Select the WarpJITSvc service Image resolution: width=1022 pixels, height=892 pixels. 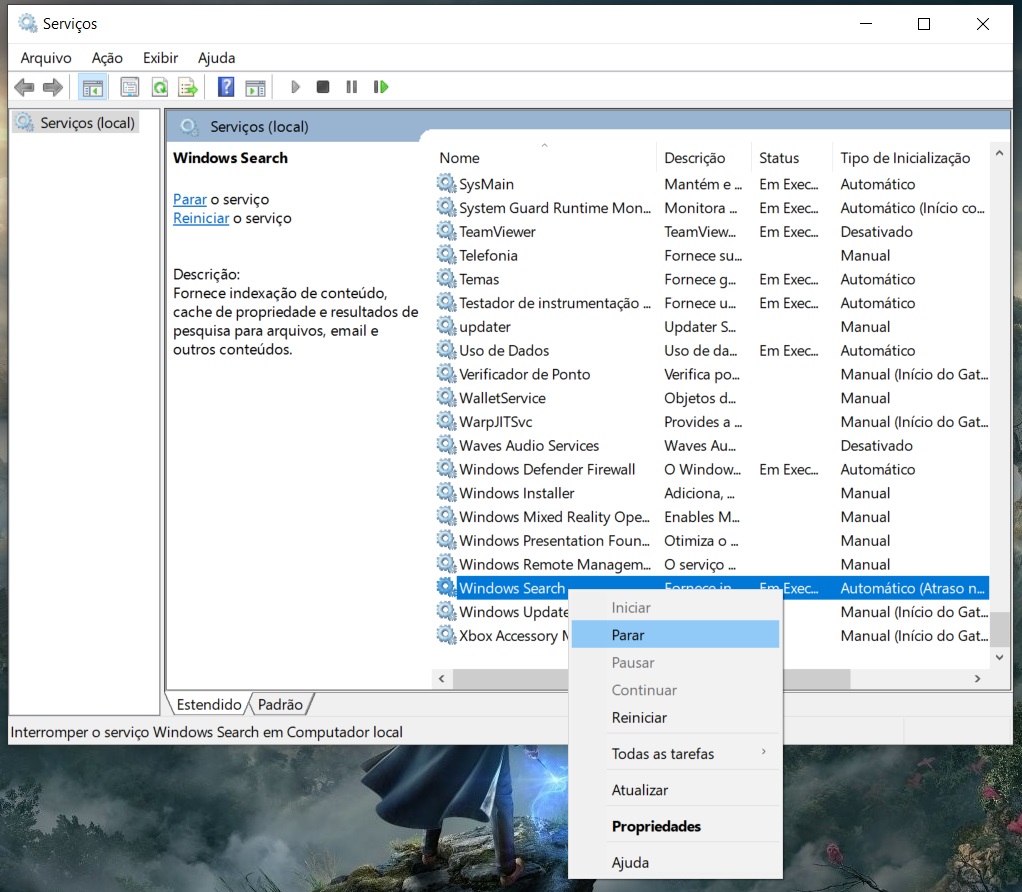click(712, 422)
